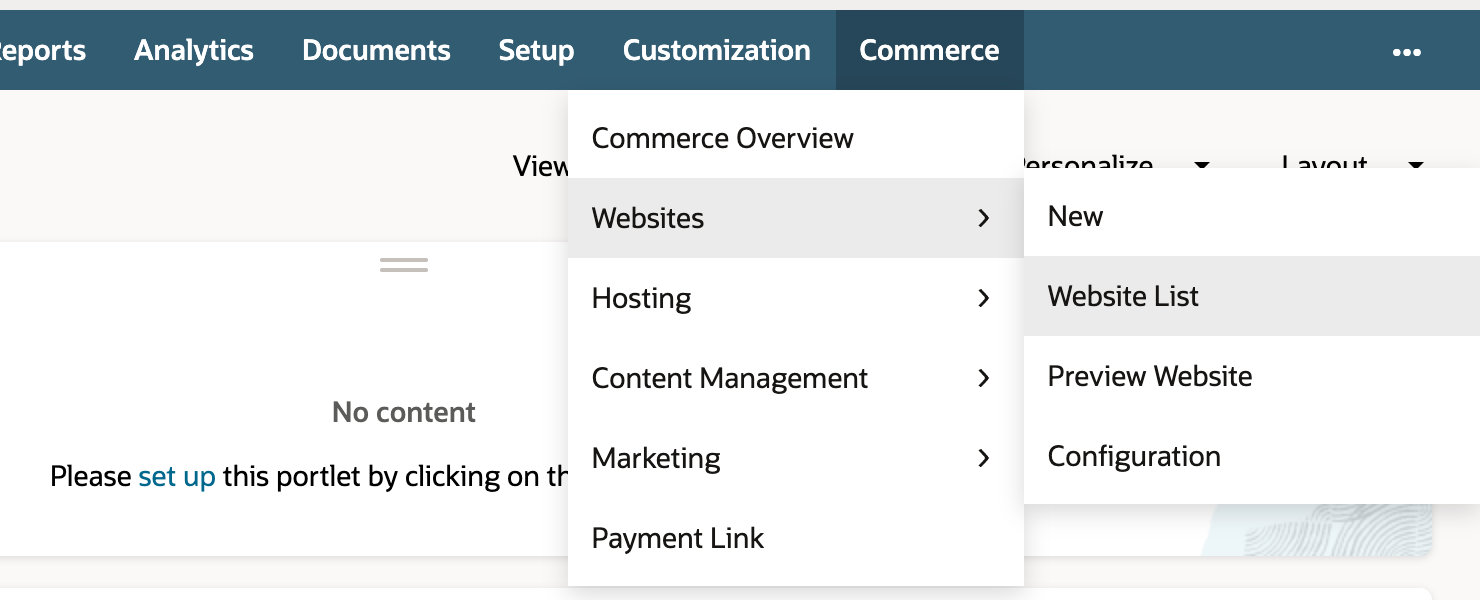Viewport: 1480px width, 600px height.
Task: Choose the Payment Link menu entry
Action: [796, 538]
